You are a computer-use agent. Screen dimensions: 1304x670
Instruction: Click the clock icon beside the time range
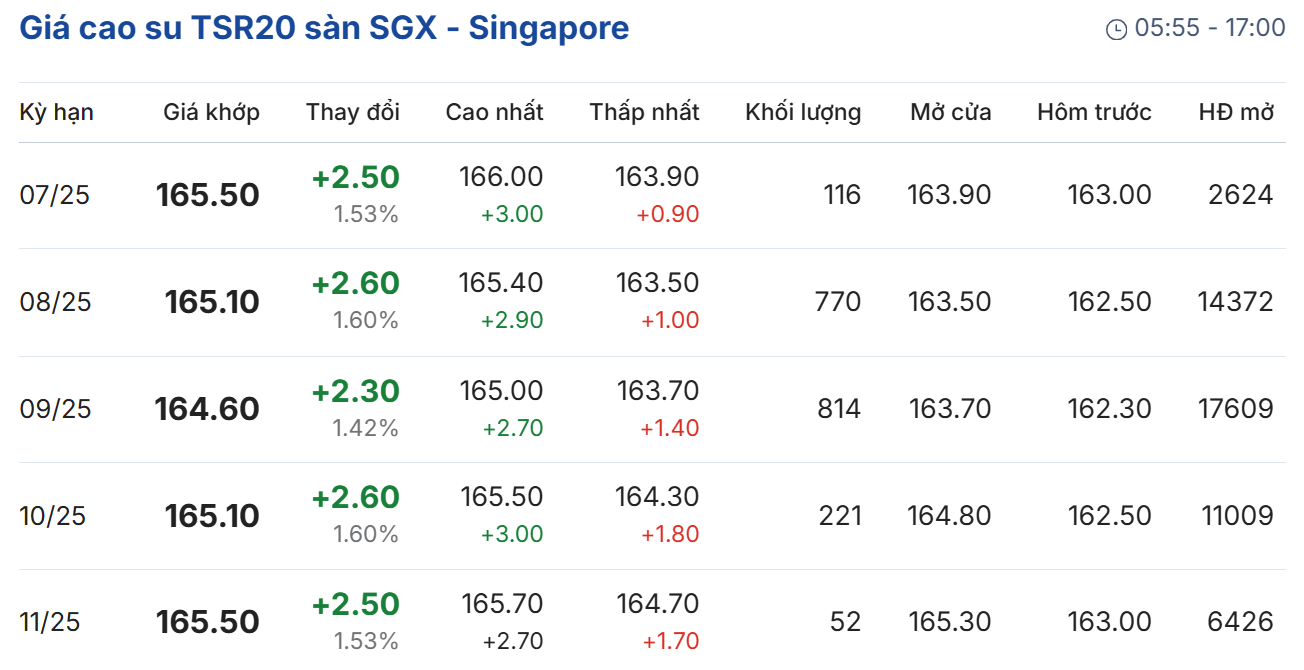(x=1116, y=30)
